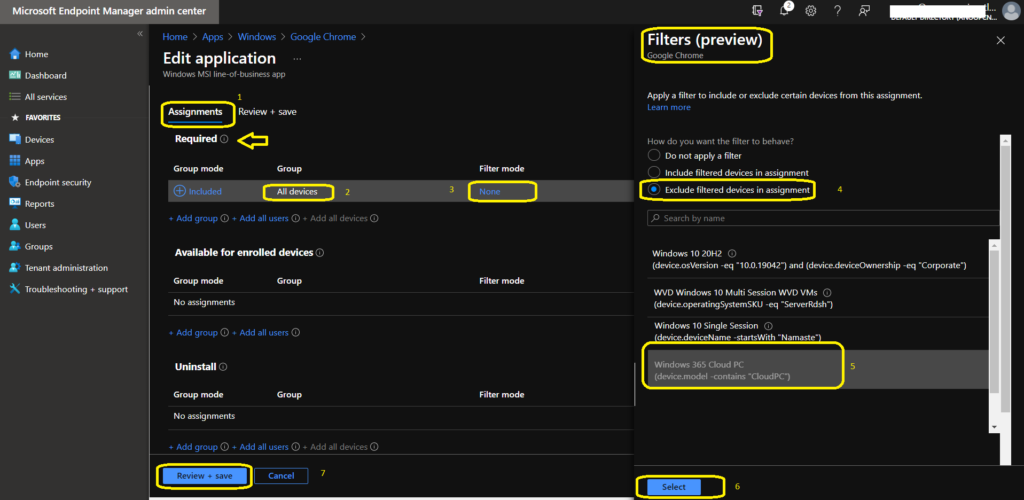Click the filter list scrollbar down arrow
The width and height of the screenshot is (1024, 500).
click(x=995, y=426)
